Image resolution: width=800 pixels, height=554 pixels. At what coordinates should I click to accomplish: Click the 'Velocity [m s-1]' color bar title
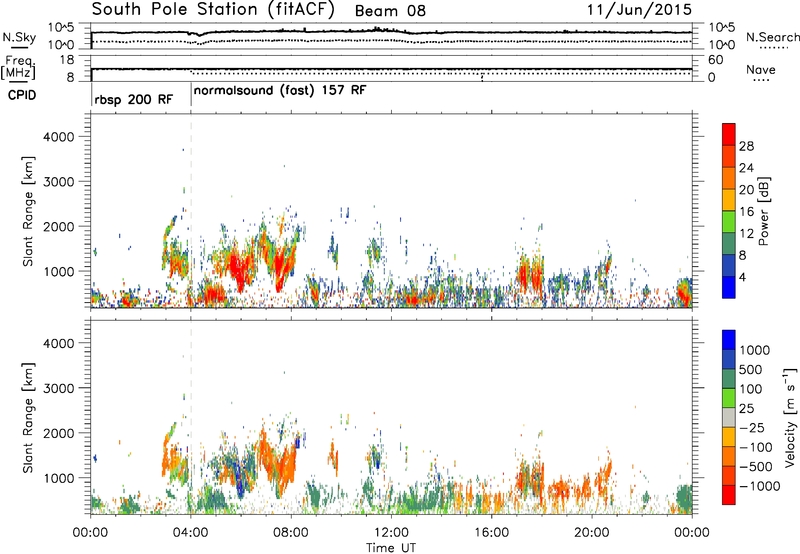coord(790,417)
